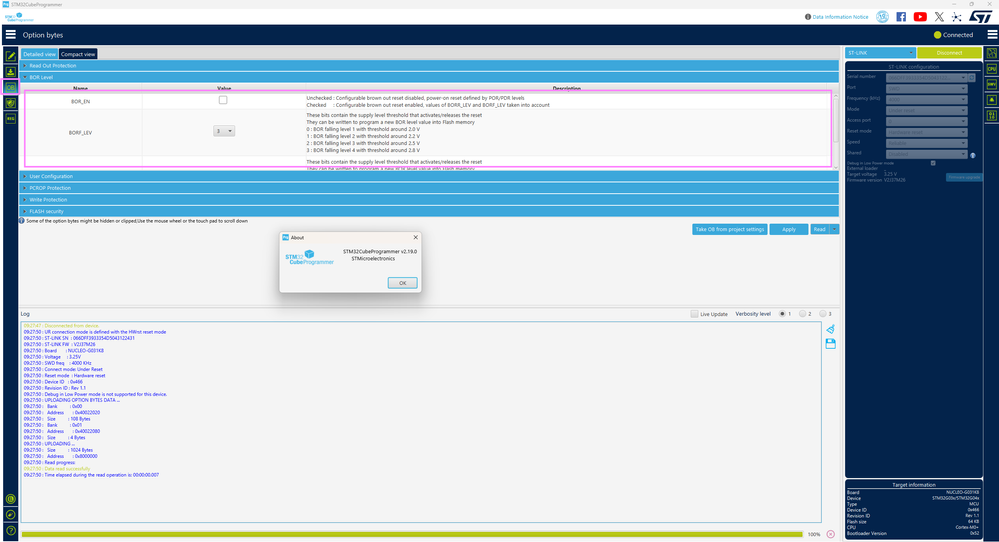Click the BOR Level table scrollbar
Screen dimensions: 999x542
point(836,131)
